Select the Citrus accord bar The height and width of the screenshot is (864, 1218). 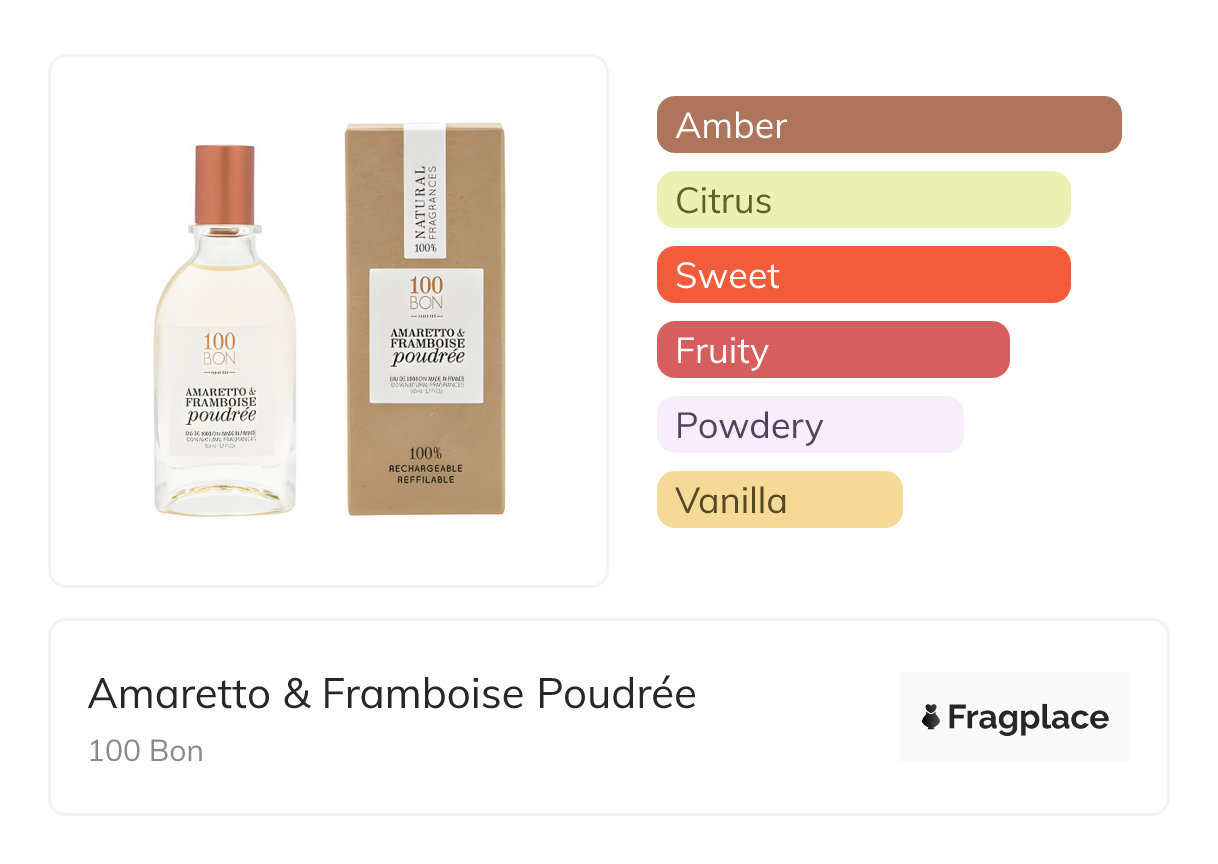point(863,200)
